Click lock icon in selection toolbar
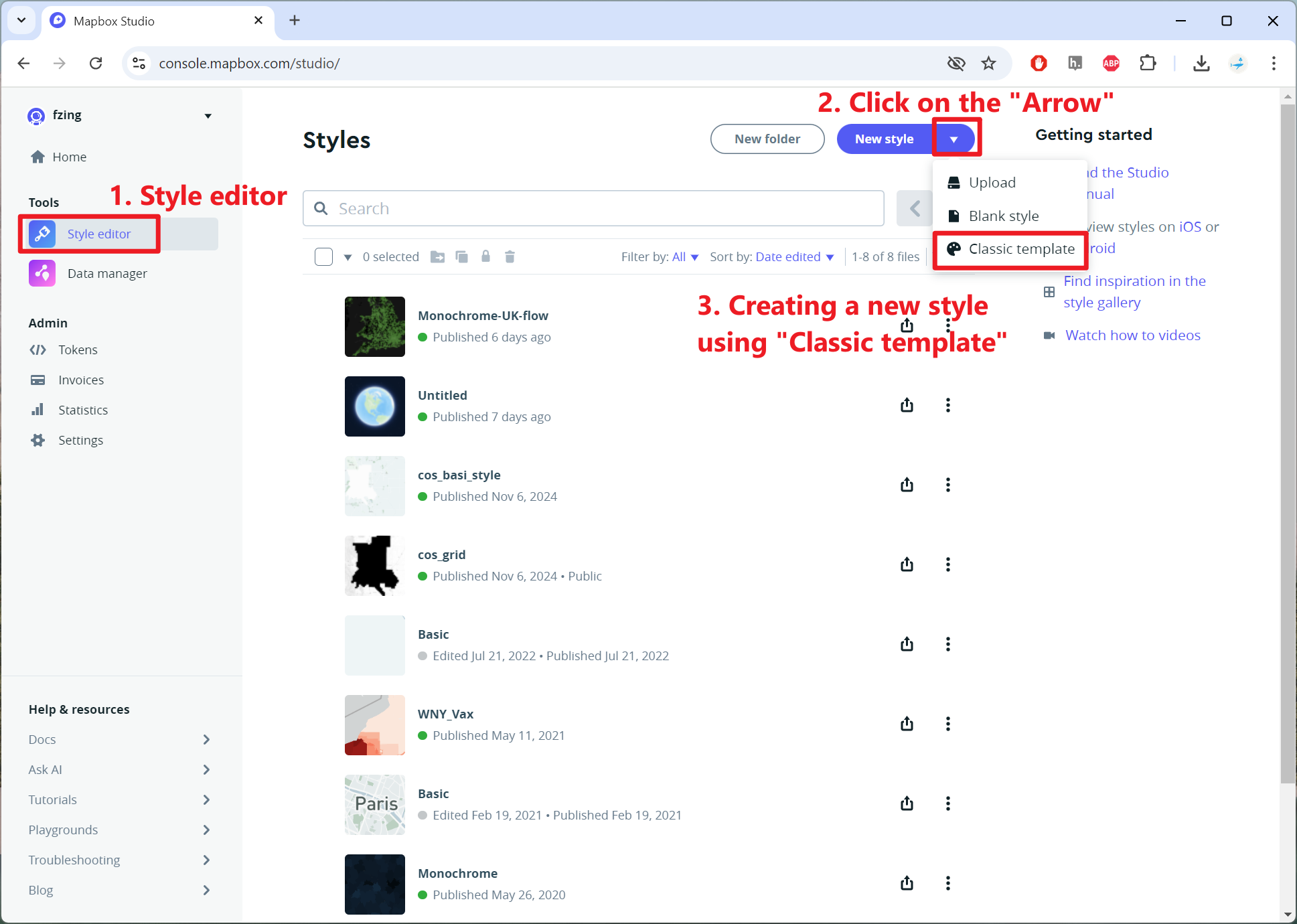Viewport: 1297px width, 924px height. point(485,256)
